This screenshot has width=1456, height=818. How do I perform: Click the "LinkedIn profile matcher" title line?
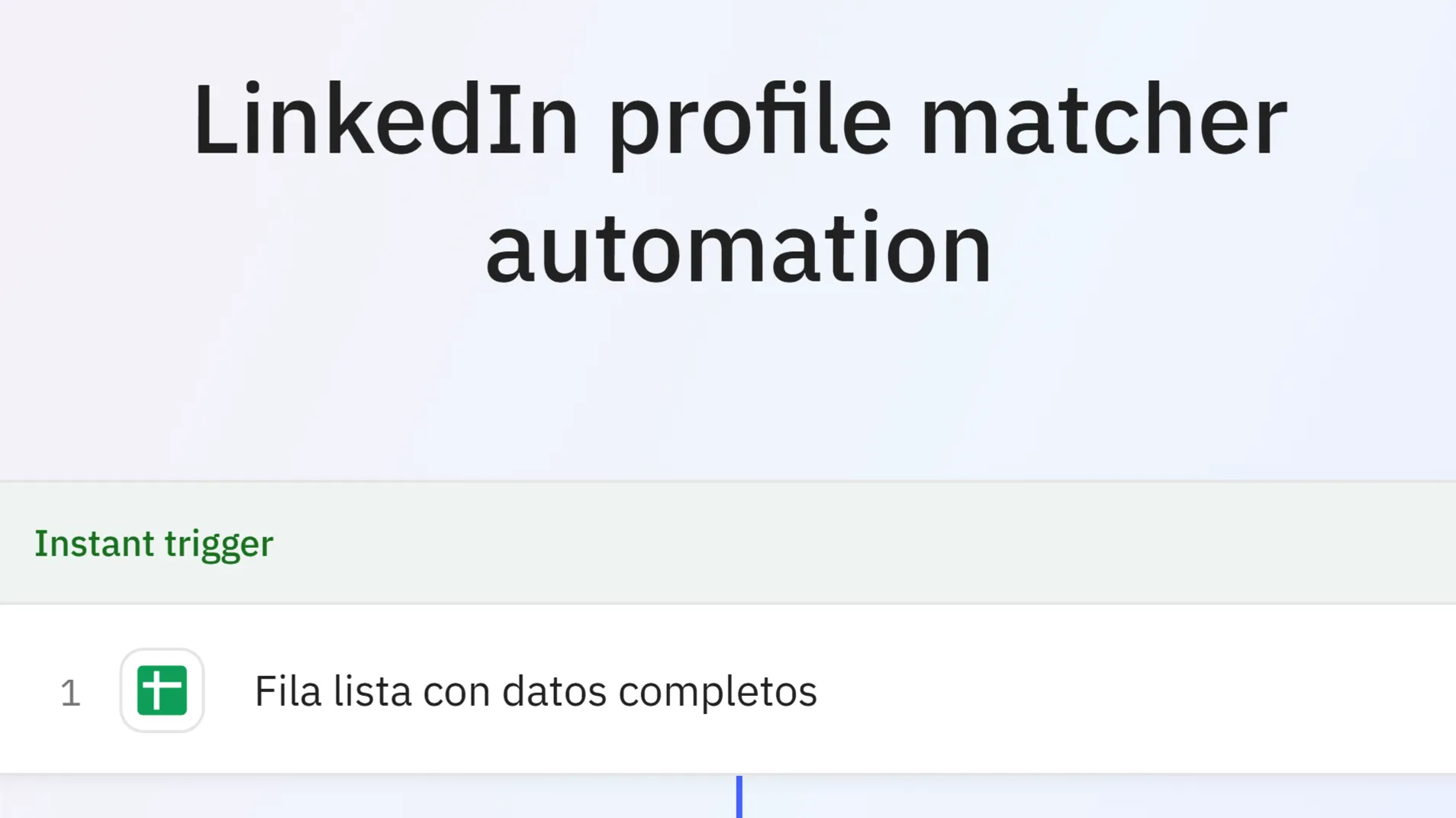739,121
